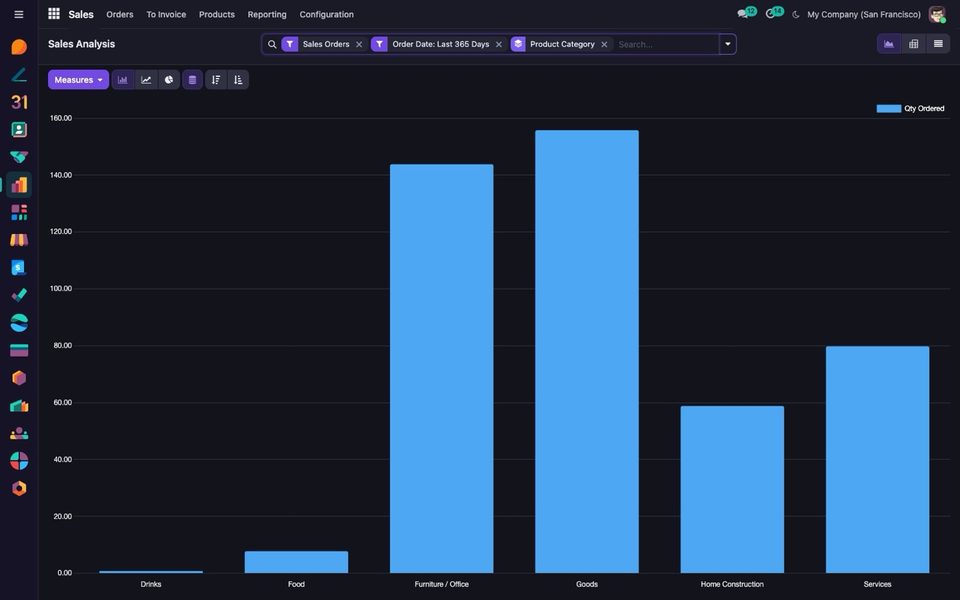
Task: Switch to the list view
Action: 938,44
